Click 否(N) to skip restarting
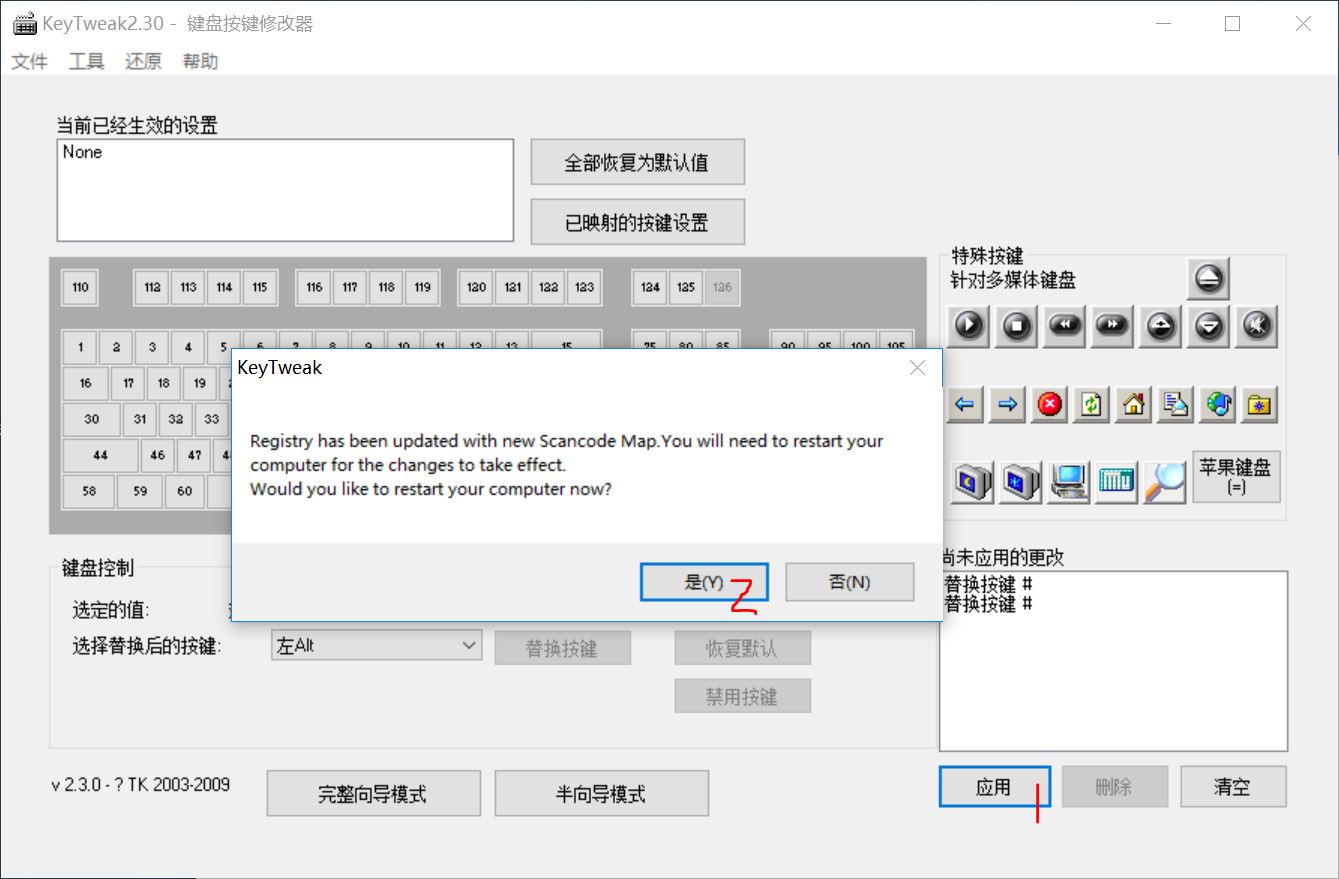 tap(849, 581)
